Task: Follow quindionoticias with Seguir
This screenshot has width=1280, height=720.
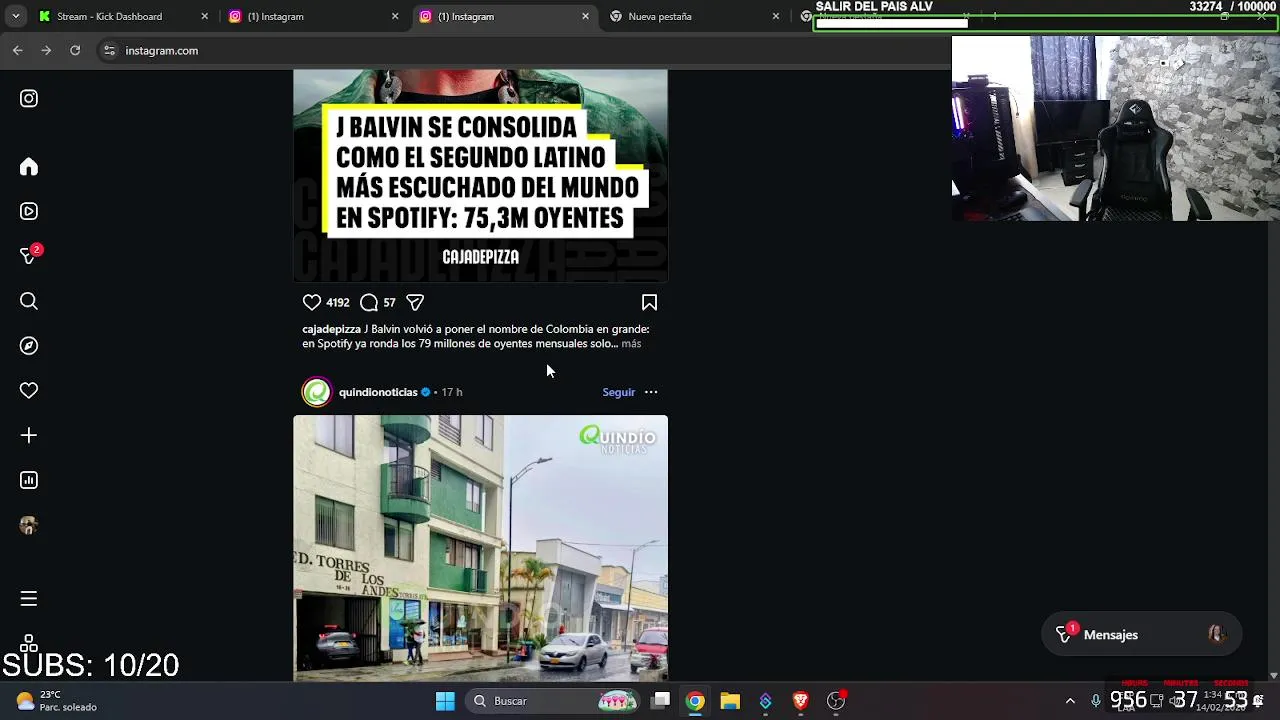Action: [618, 392]
